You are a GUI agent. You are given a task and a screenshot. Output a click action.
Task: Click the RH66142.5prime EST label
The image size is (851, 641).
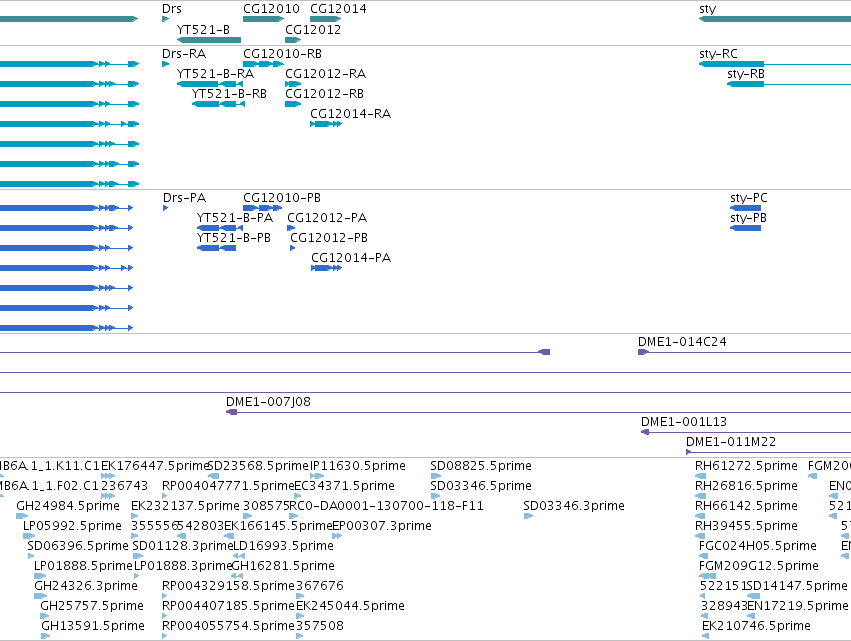pyautogui.click(x=746, y=506)
